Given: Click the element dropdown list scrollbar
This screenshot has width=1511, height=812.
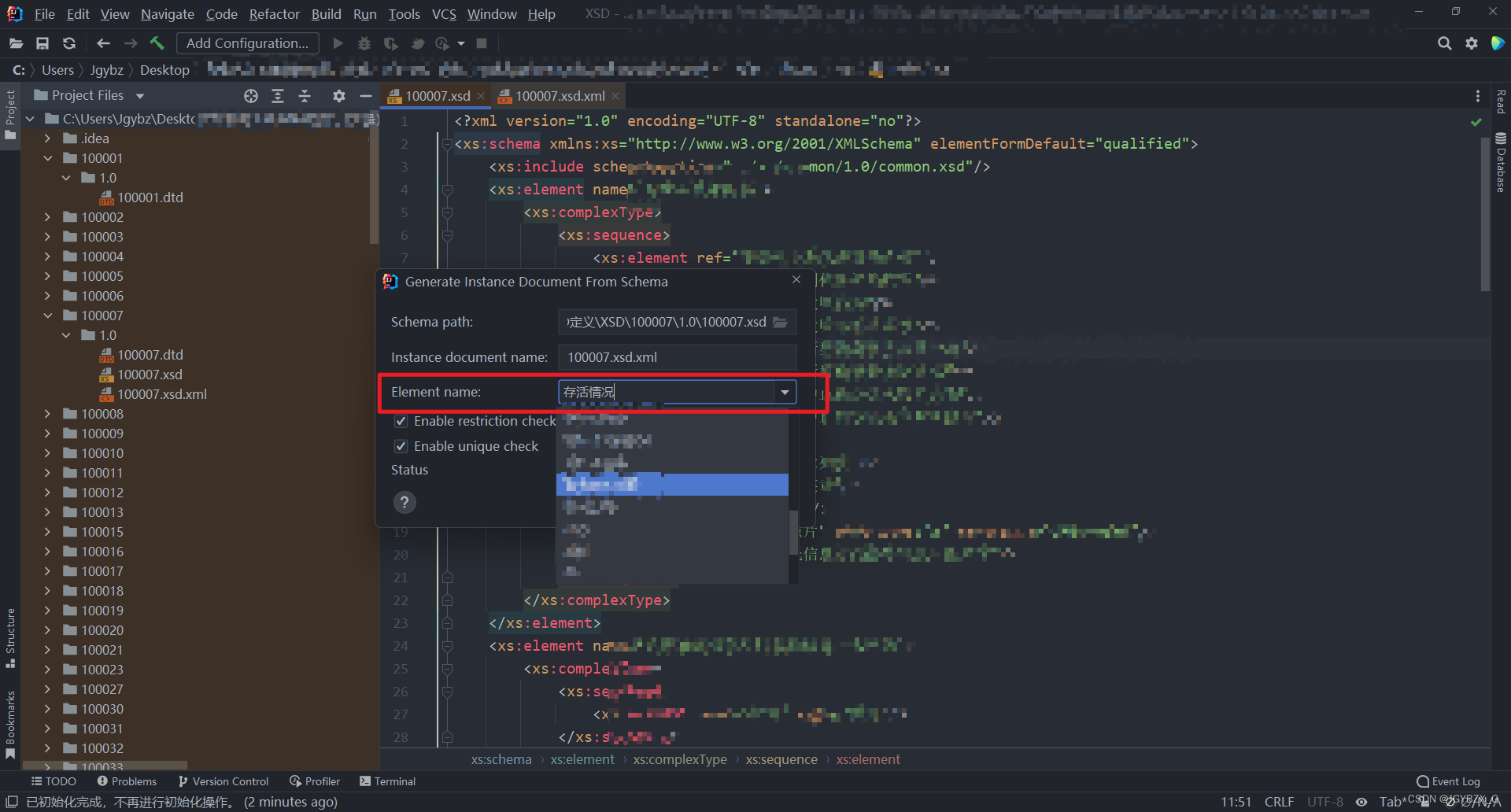Looking at the screenshot, I should 793,532.
